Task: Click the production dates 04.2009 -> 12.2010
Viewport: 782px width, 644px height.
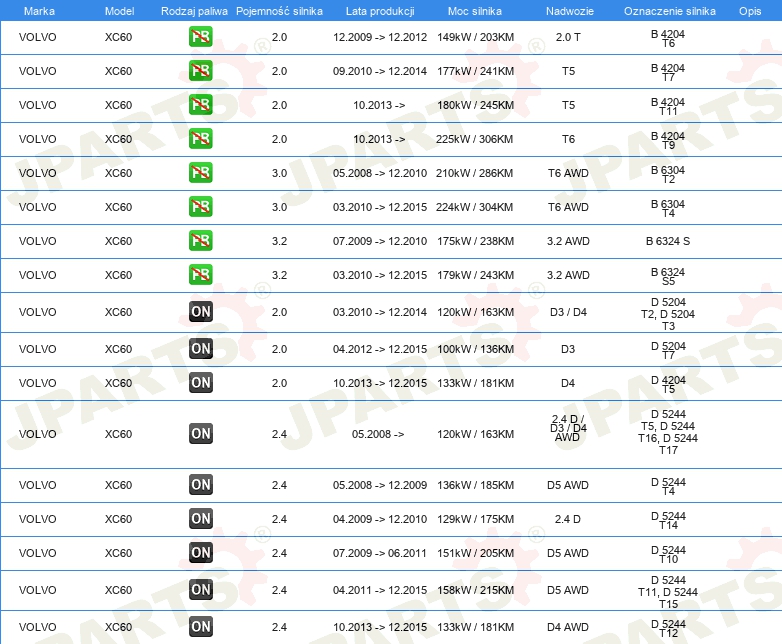Action: 380,519
